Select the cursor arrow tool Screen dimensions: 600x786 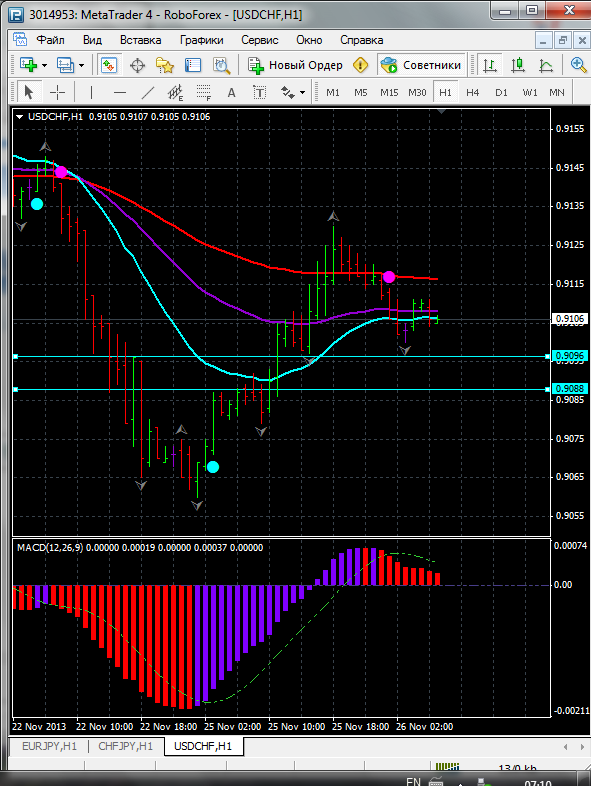pyautogui.click(x=29, y=92)
